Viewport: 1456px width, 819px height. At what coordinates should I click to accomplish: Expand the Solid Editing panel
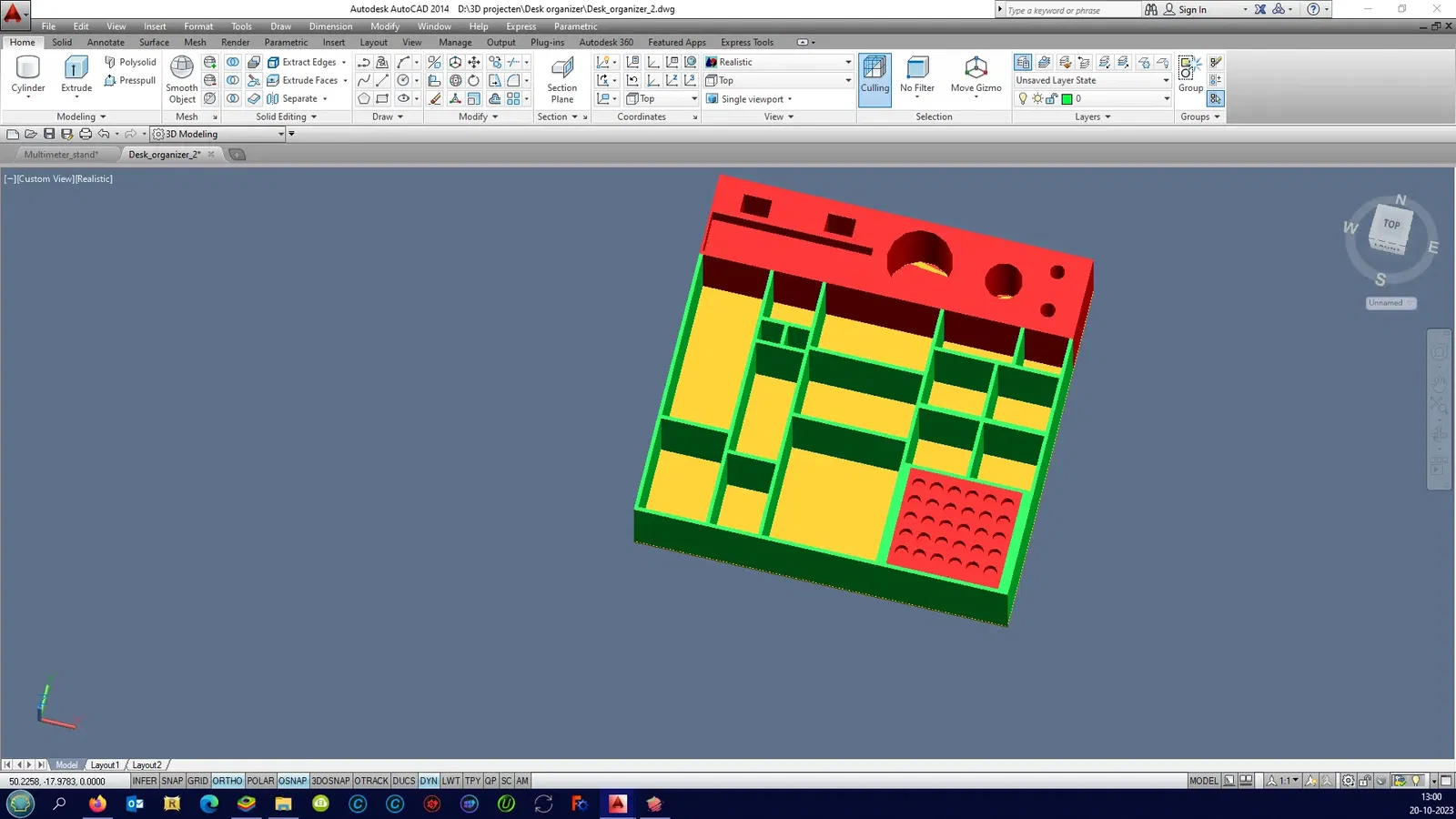(287, 116)
